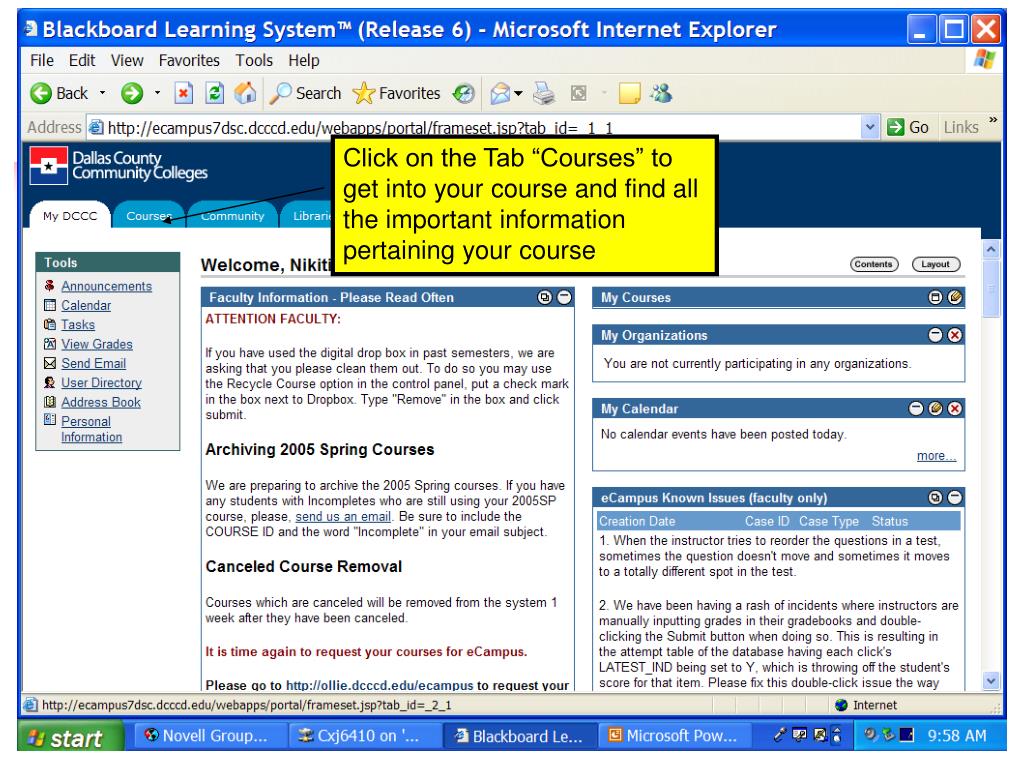Minimize the My Calendar module
1024x768 pixels.
click(916, 408)
